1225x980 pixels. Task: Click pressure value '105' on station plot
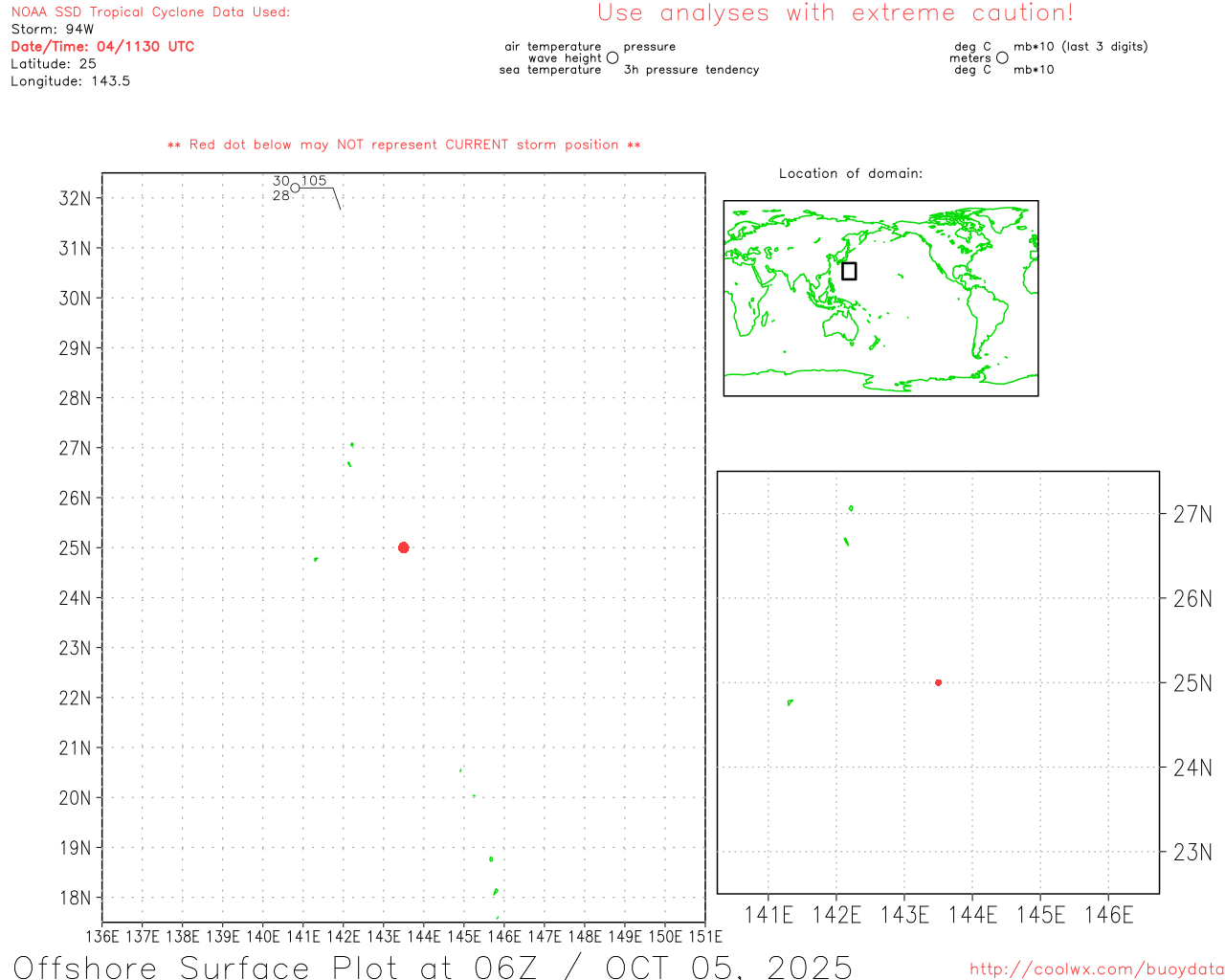(314, 181)
